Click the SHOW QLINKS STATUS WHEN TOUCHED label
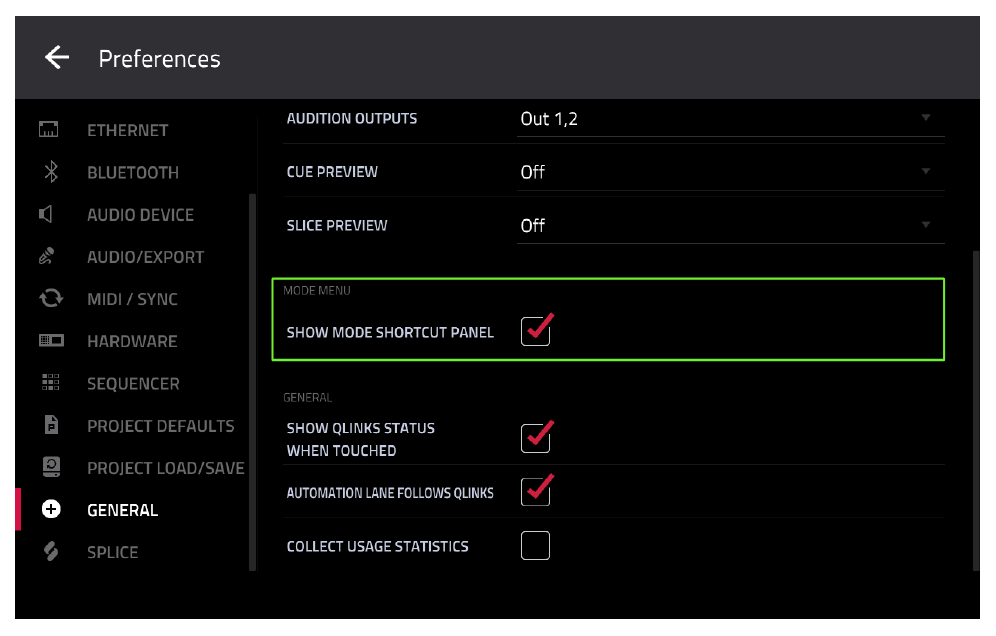Screen dimensions: 996x636 coord(361,439)
